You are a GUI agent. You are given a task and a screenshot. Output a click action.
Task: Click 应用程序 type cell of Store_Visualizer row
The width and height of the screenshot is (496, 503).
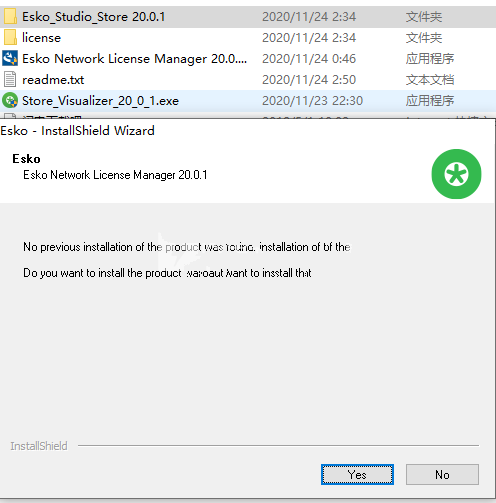pos(430,101)
